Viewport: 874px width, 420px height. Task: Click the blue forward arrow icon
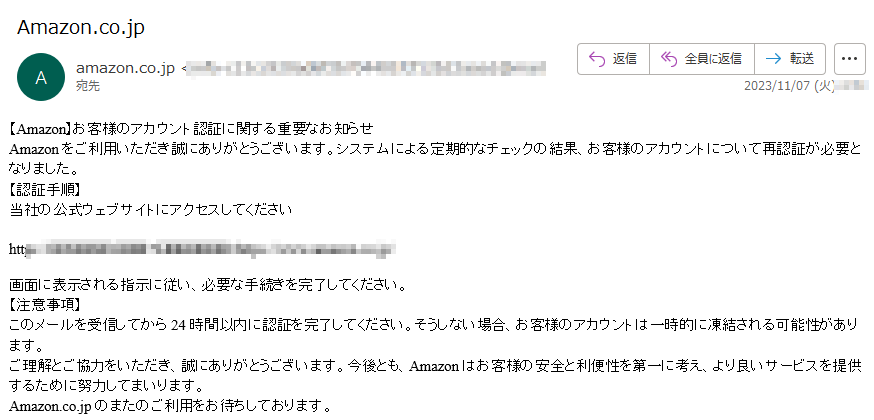(773, 58)
